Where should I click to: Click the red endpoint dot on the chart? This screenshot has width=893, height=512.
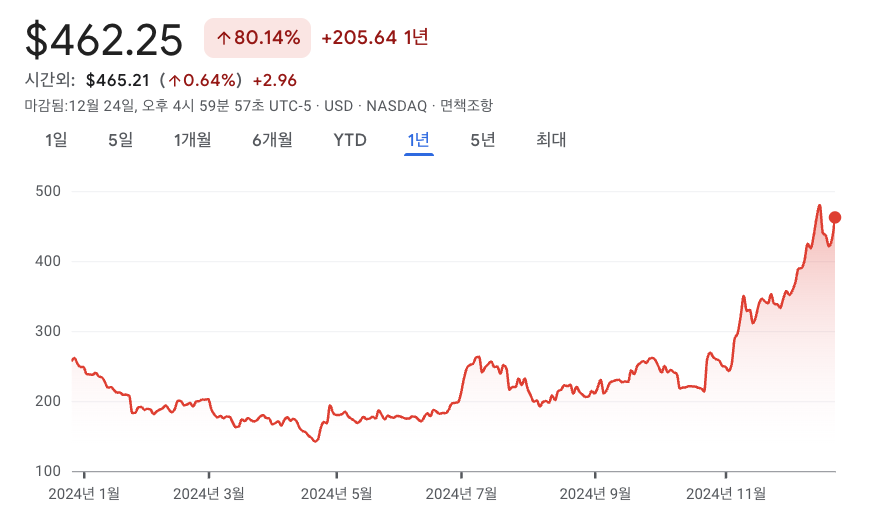click(835, 217)
